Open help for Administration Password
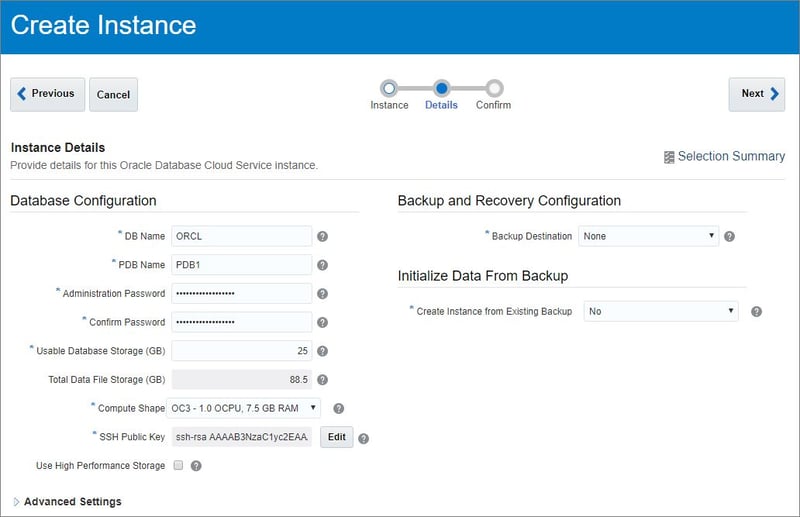 coord(323,294)
